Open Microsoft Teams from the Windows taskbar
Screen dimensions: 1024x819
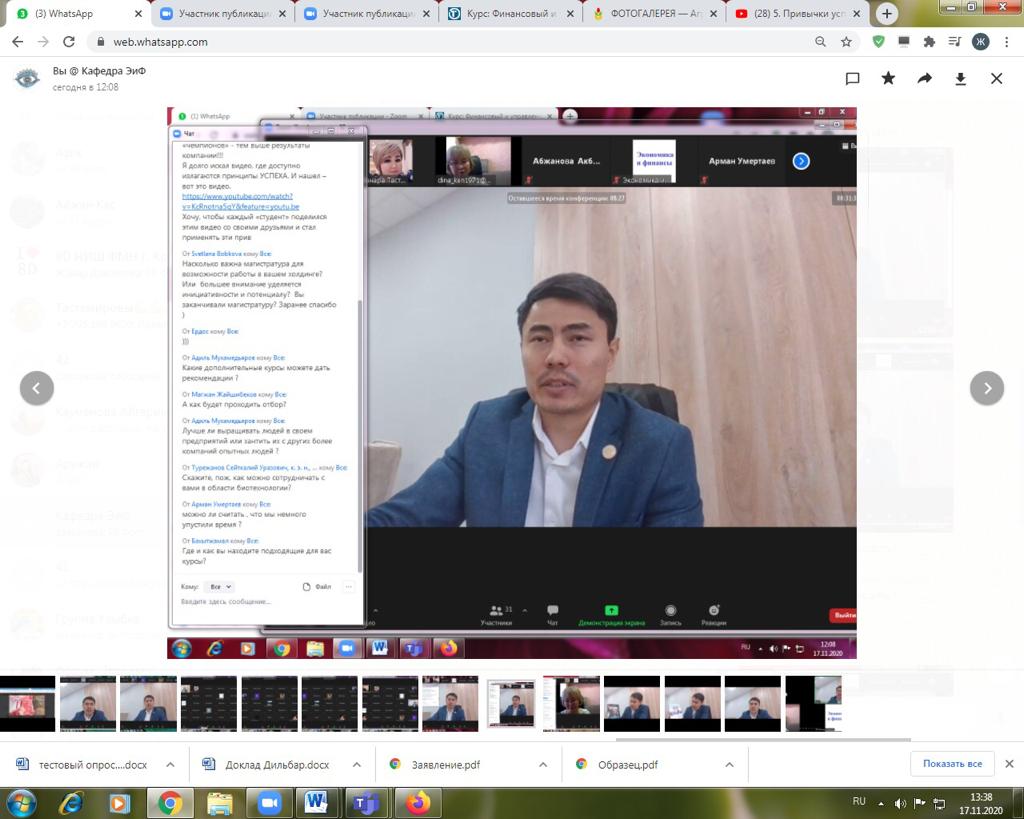pyautogui.click(x=366, y=802)
